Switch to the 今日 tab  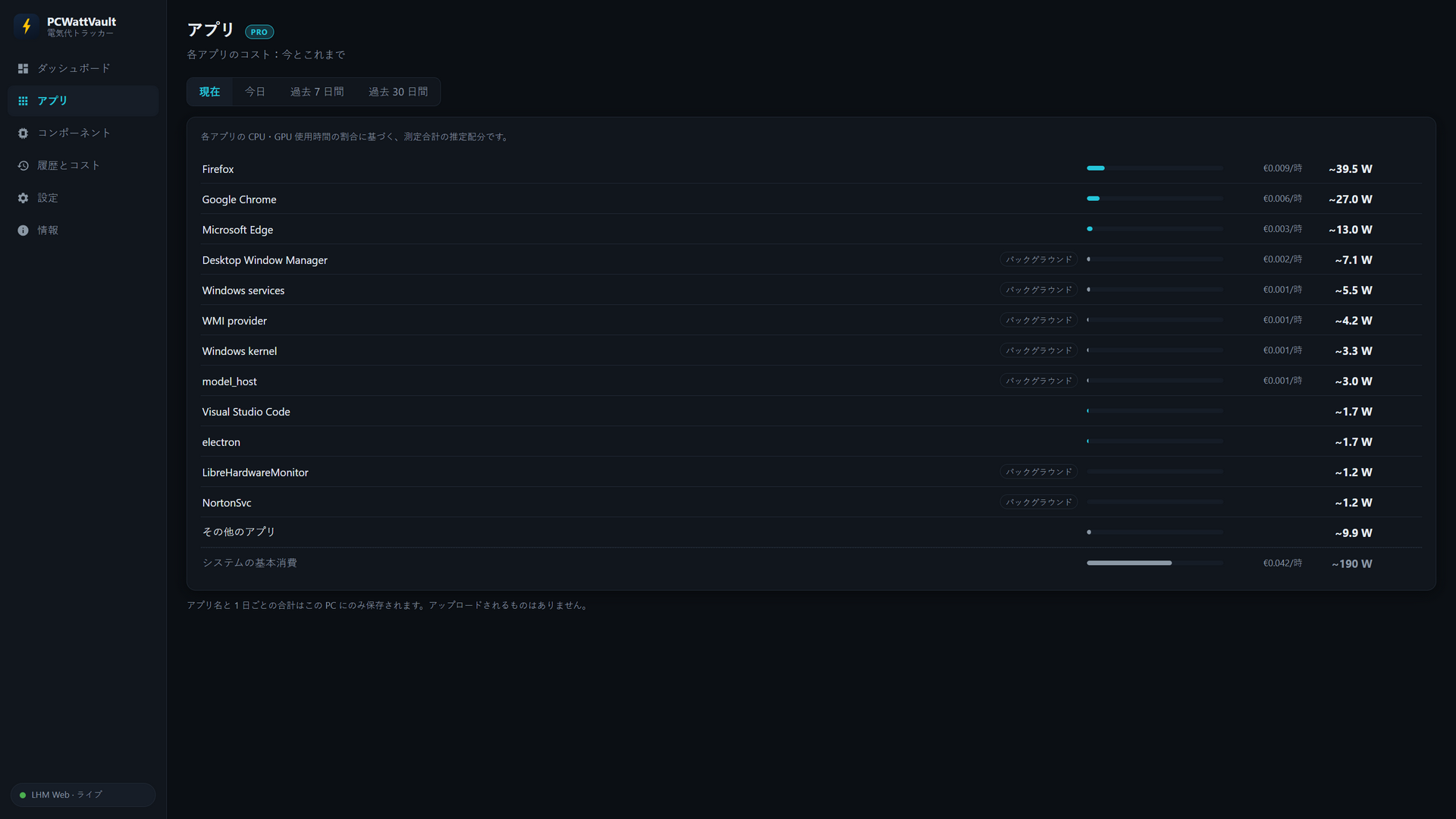[255, 92]
